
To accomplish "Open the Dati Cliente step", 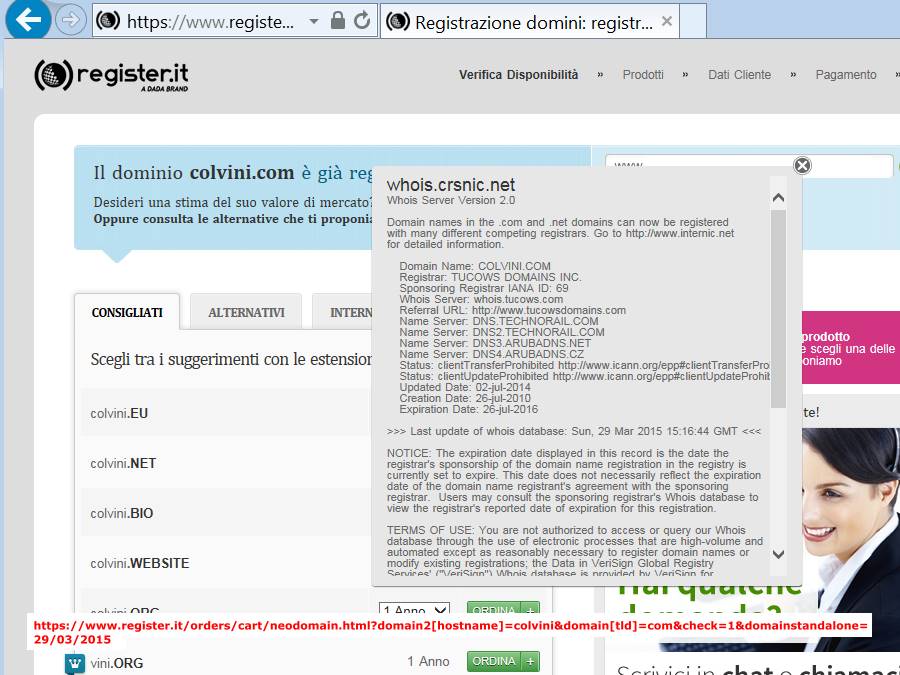I will pyautogui.click(x=739, y=75).
